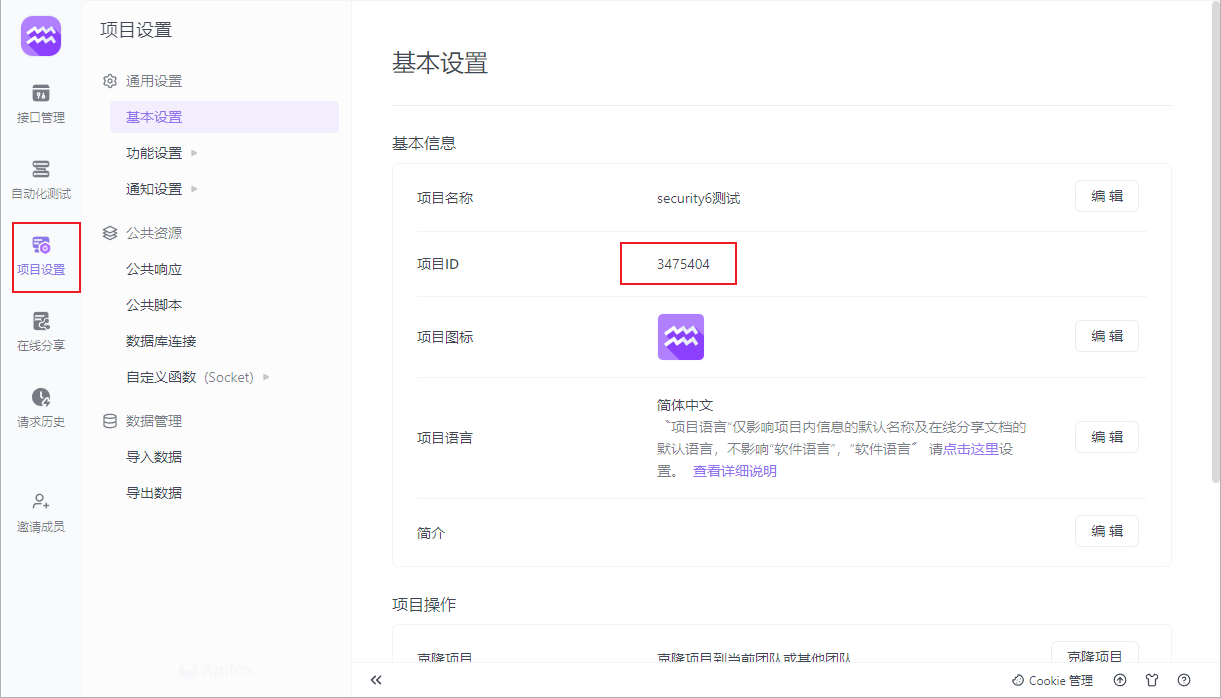Collapse the panel with the double-chevron icon
The width and height of the screenshot is (1221, 698).
[x=376, y=680]
